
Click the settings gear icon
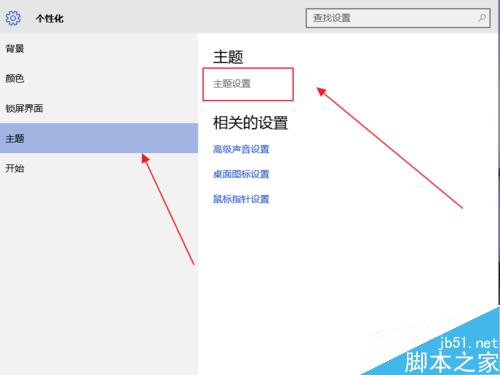tap(13, 18)
